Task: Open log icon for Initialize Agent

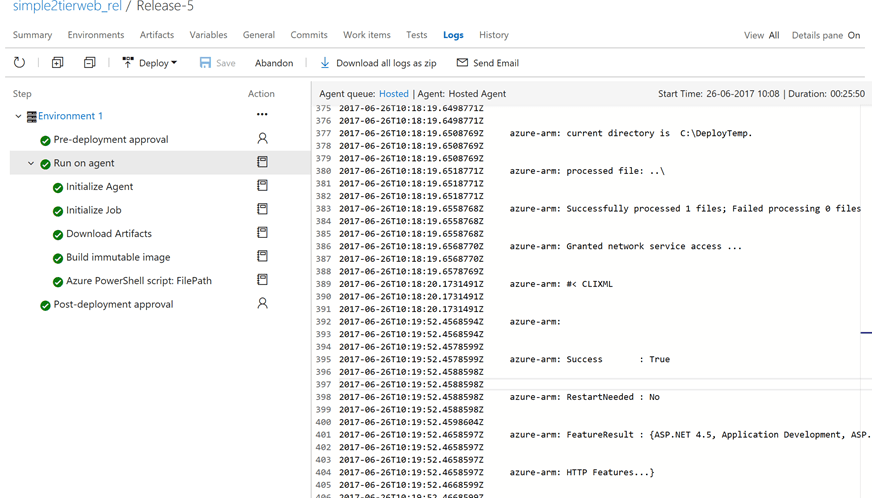Action: tap(262, 186)
